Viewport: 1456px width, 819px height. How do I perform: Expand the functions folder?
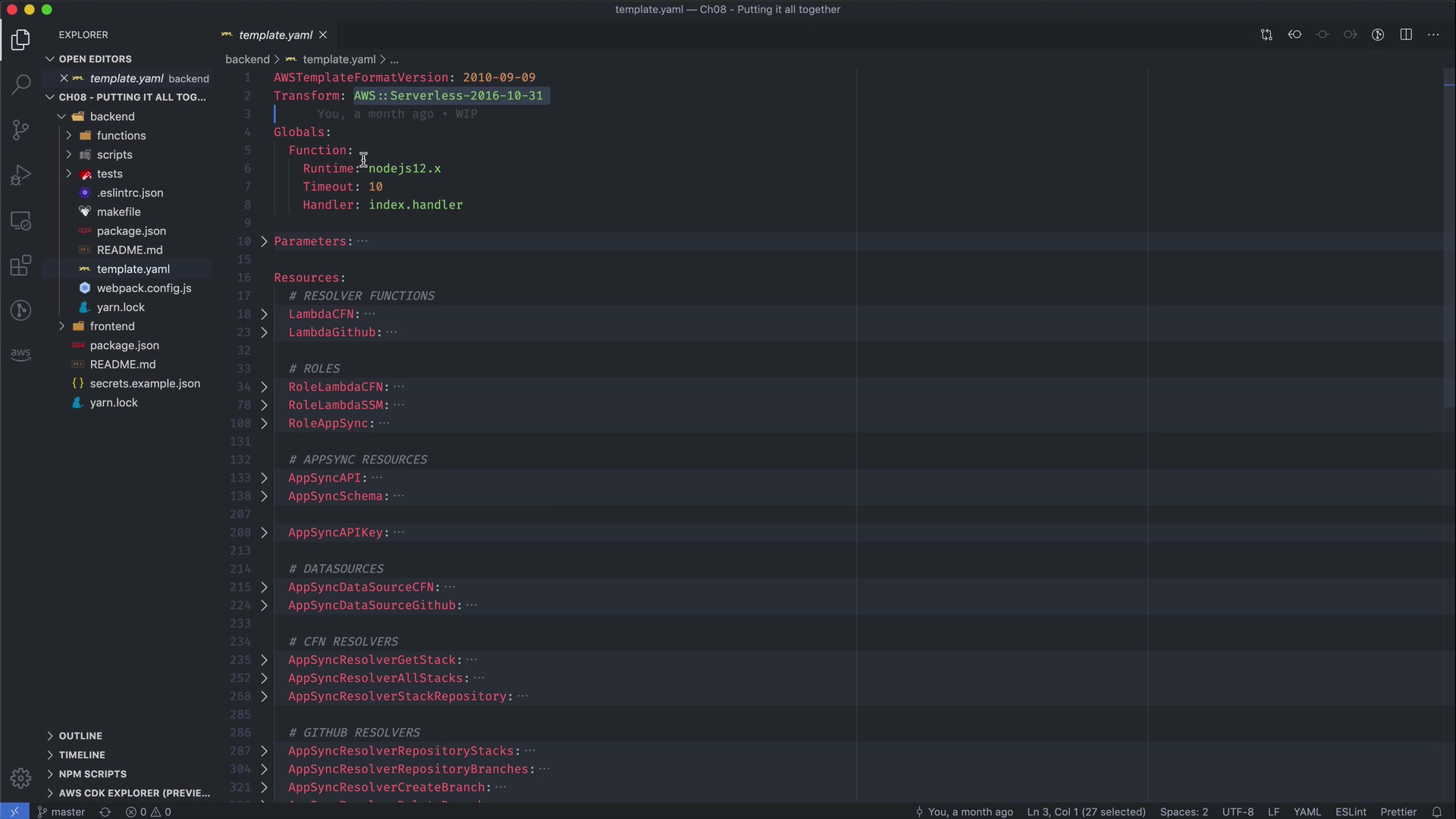[x=121, y=136]
